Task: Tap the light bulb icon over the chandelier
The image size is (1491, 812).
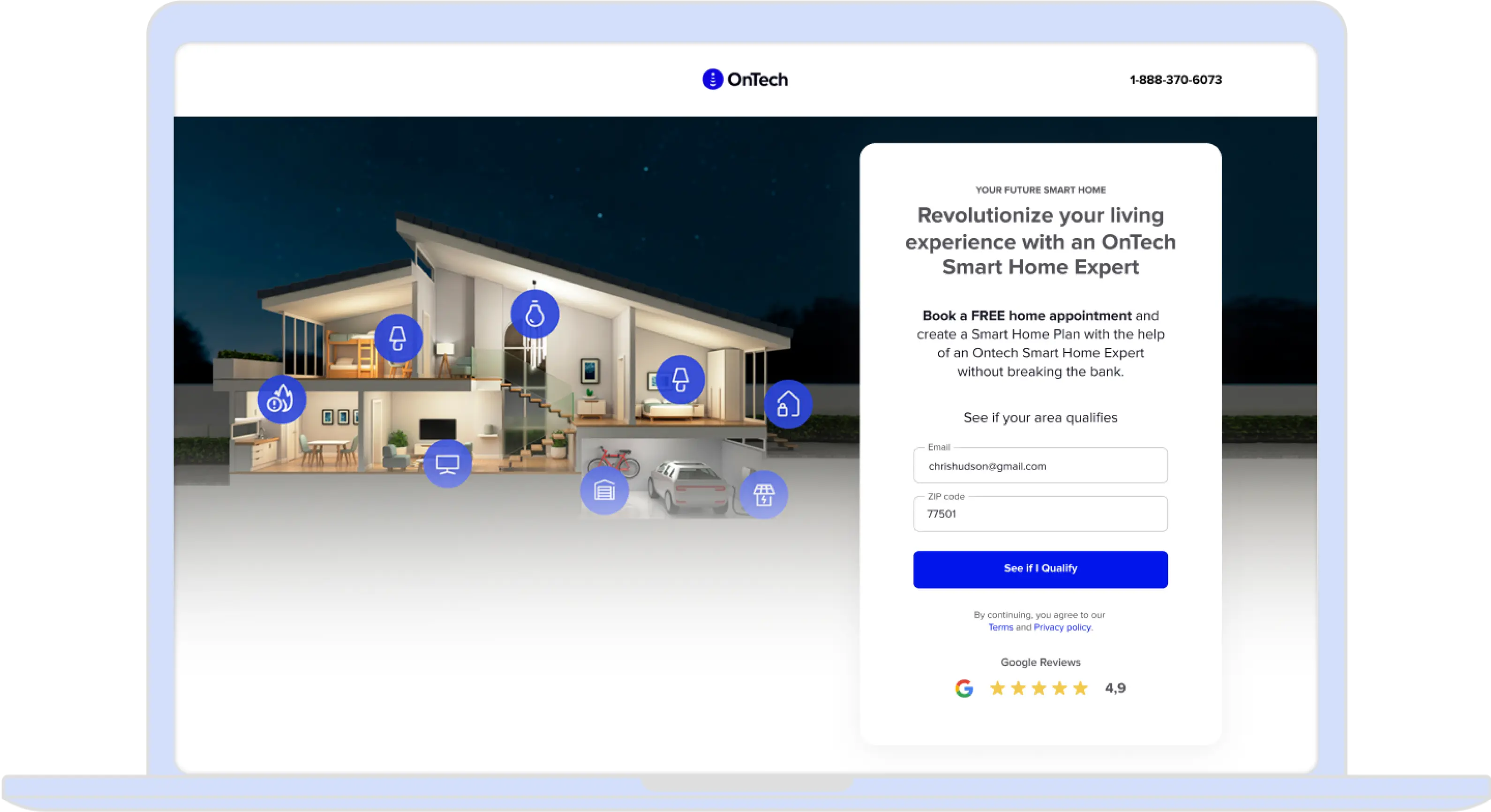Action: [535, 314]
